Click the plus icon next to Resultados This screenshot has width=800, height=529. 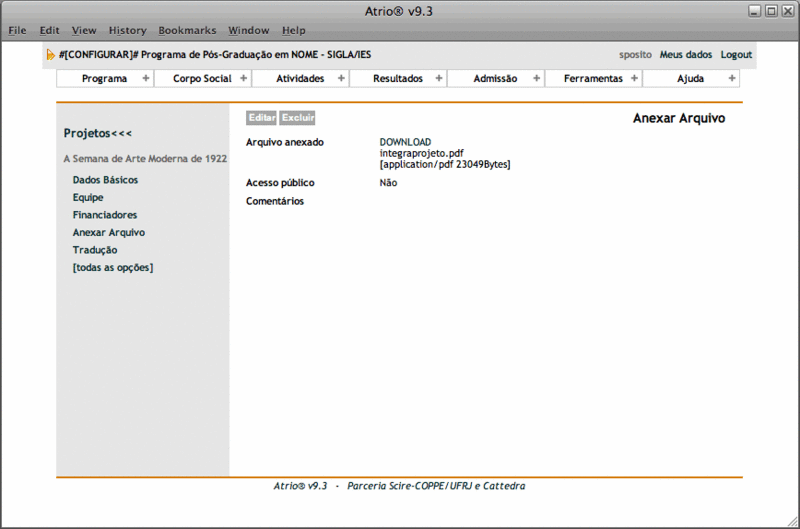pos(439,78)
